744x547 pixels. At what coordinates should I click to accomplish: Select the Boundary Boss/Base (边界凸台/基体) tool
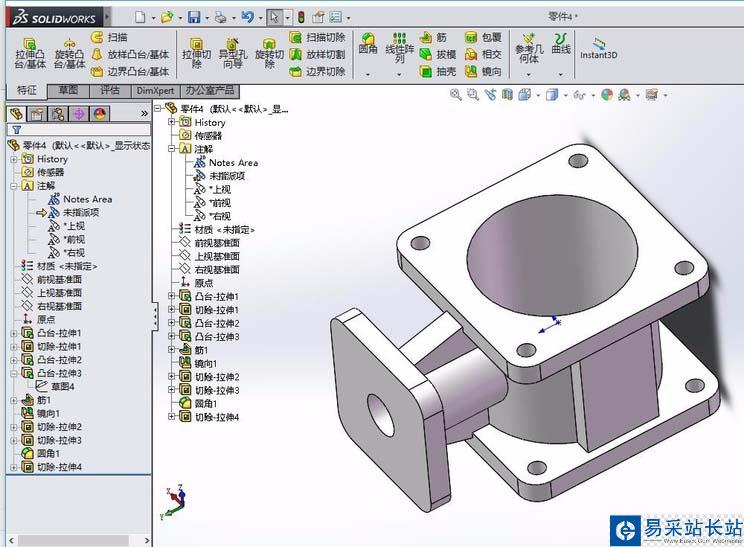pos(130,72)
